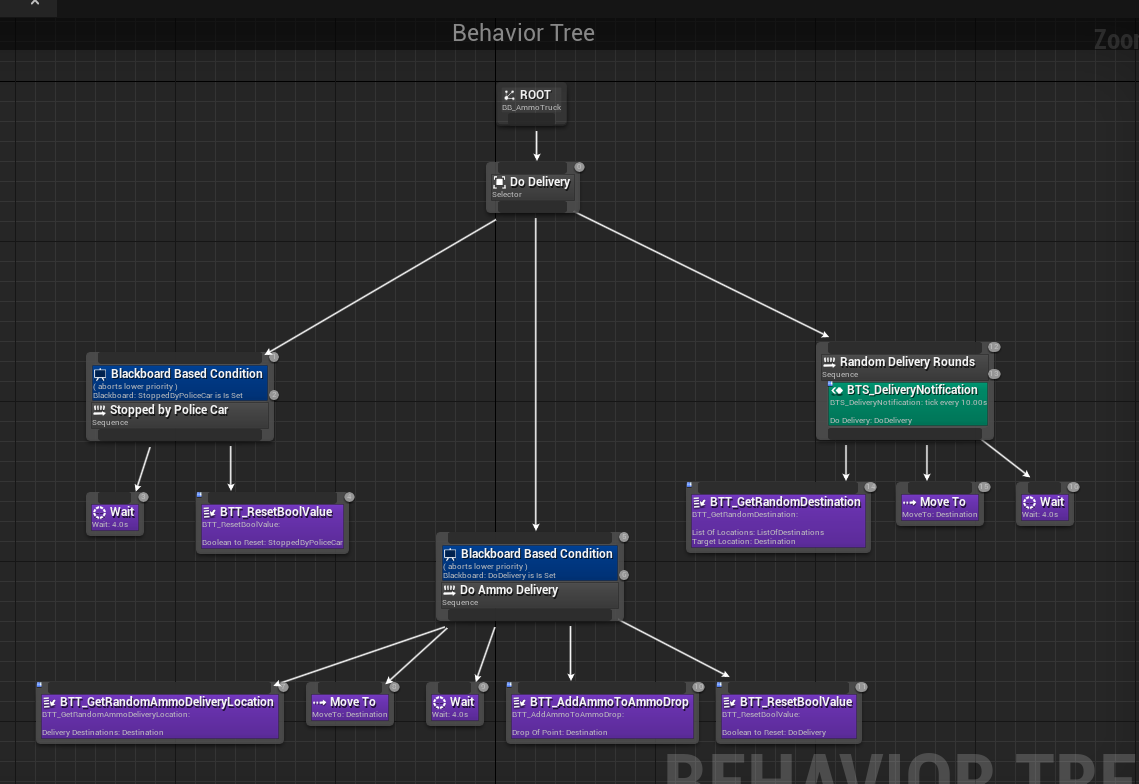Select the Do Ammo Delivery node title

point(509,590)
